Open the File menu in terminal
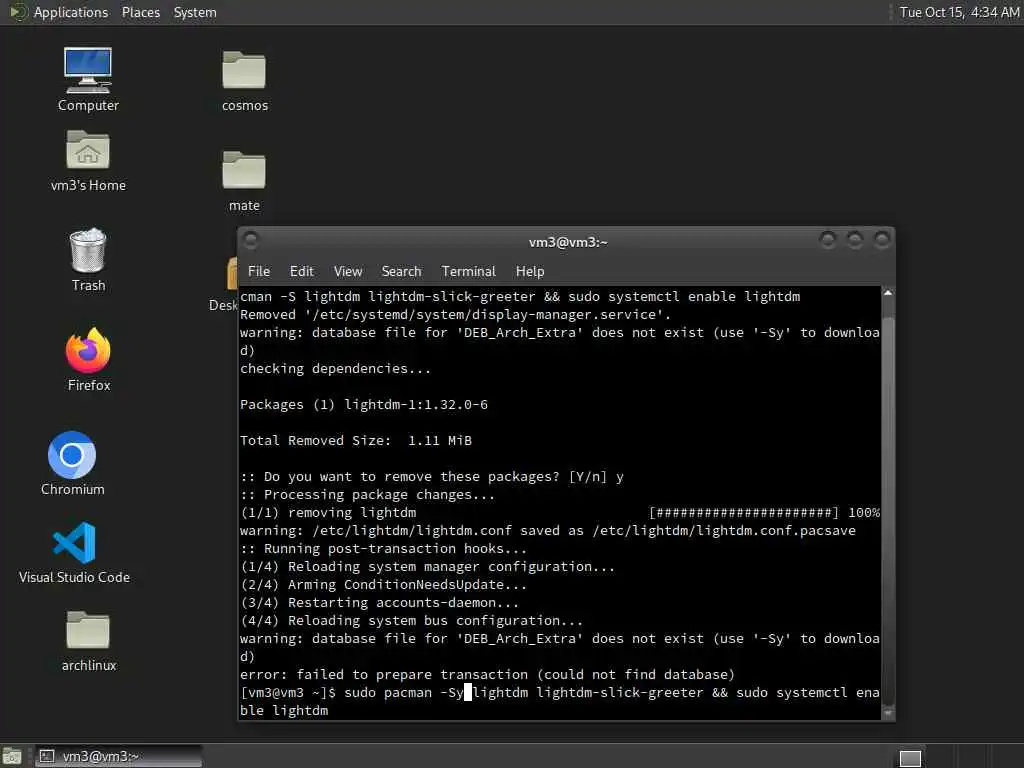Viewport: 1024px width, 768px height. pyautogui.click(x=259, y=271)
